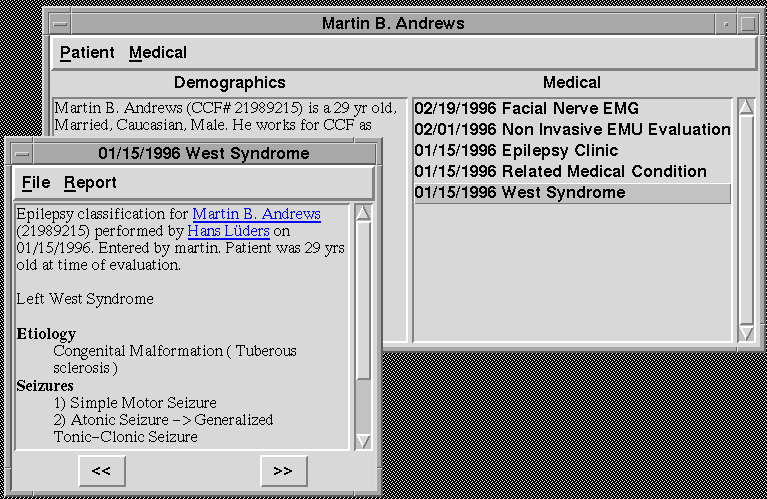Click the next record >> button
This screenshot has height=499, width=767.
pyautogui.click(x=283, y=469)
